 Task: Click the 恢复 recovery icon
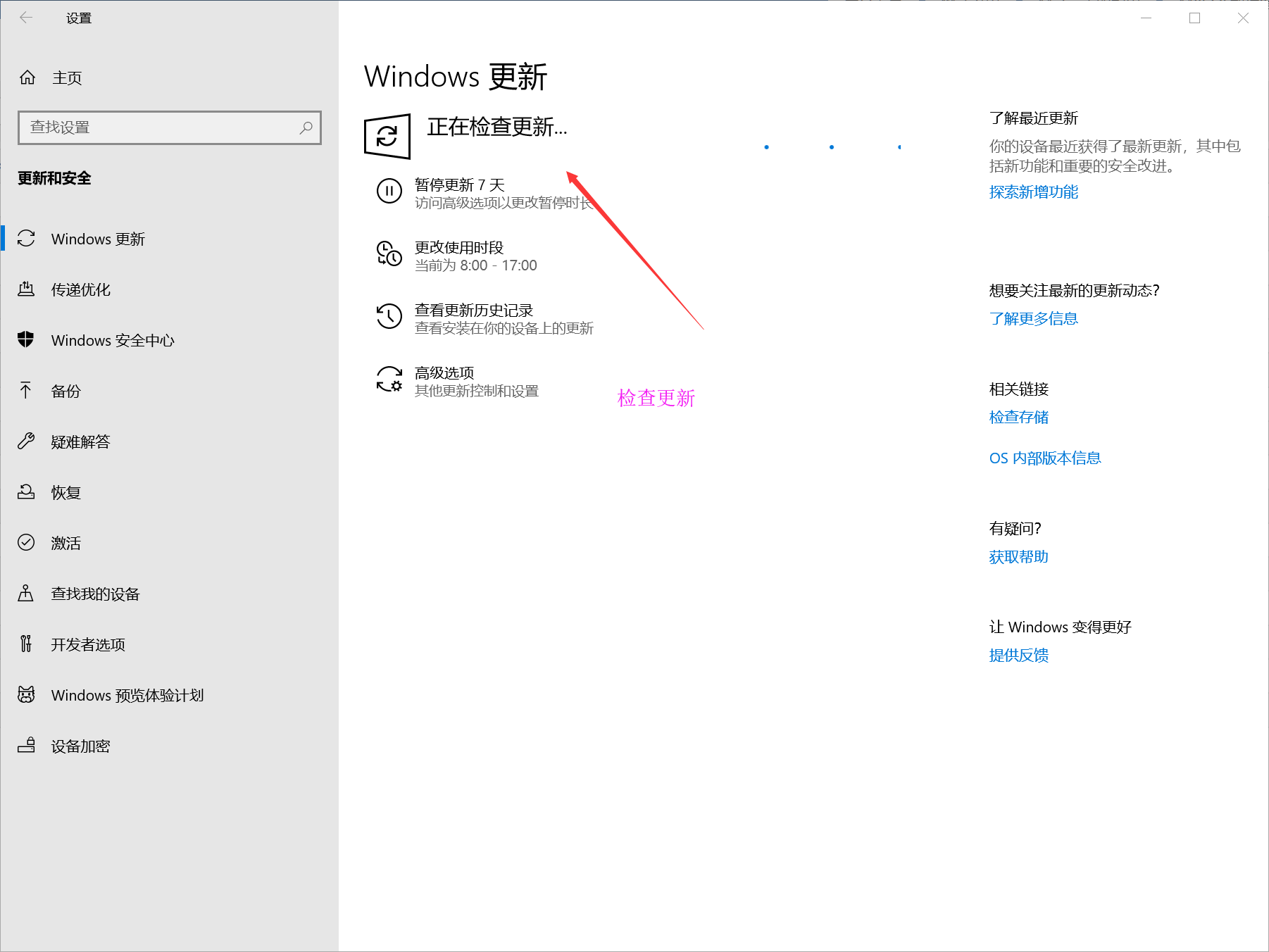point(26,492)
